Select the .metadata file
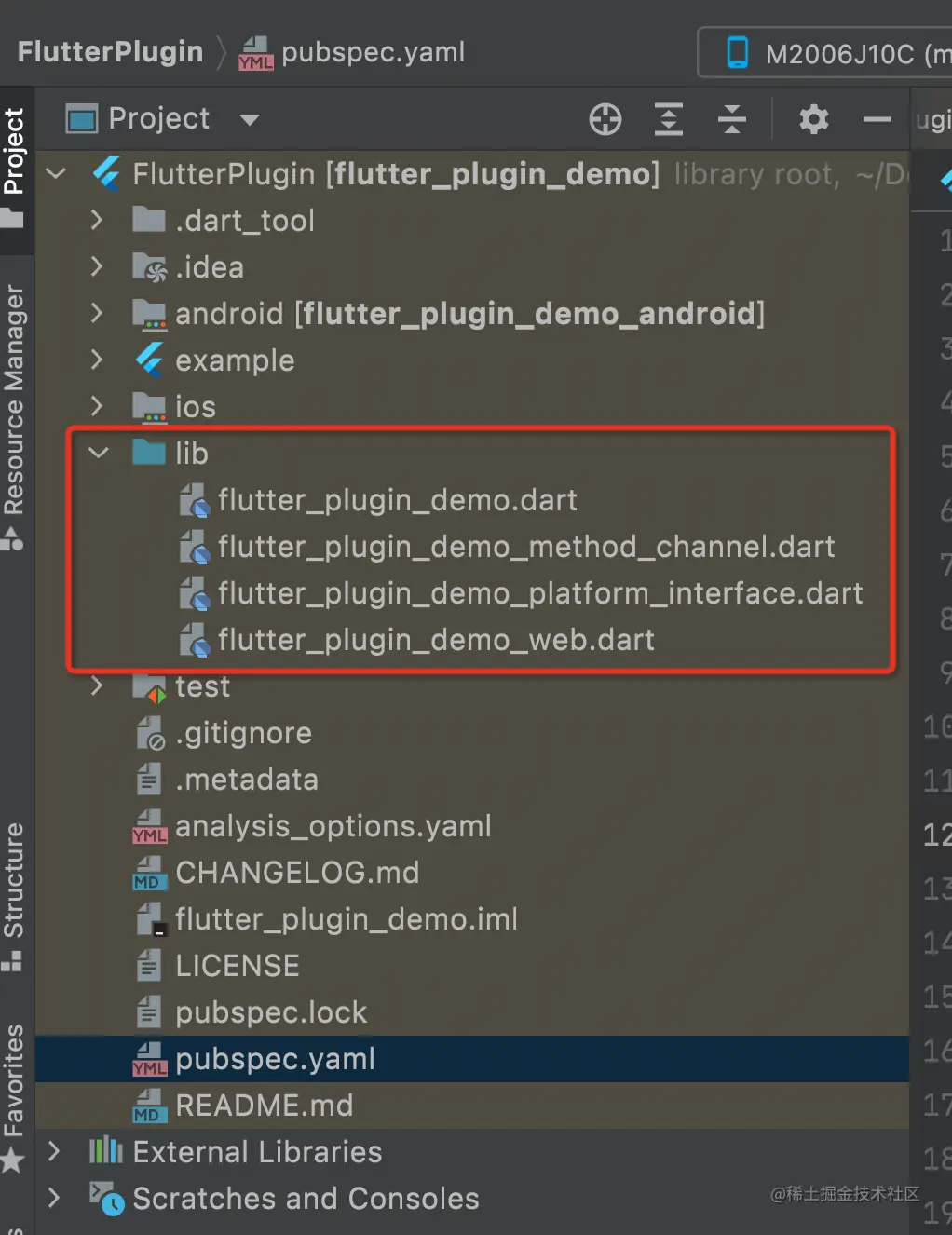Image resolution: width=952 pixels, height=1235 pixels. pos(247,780)
